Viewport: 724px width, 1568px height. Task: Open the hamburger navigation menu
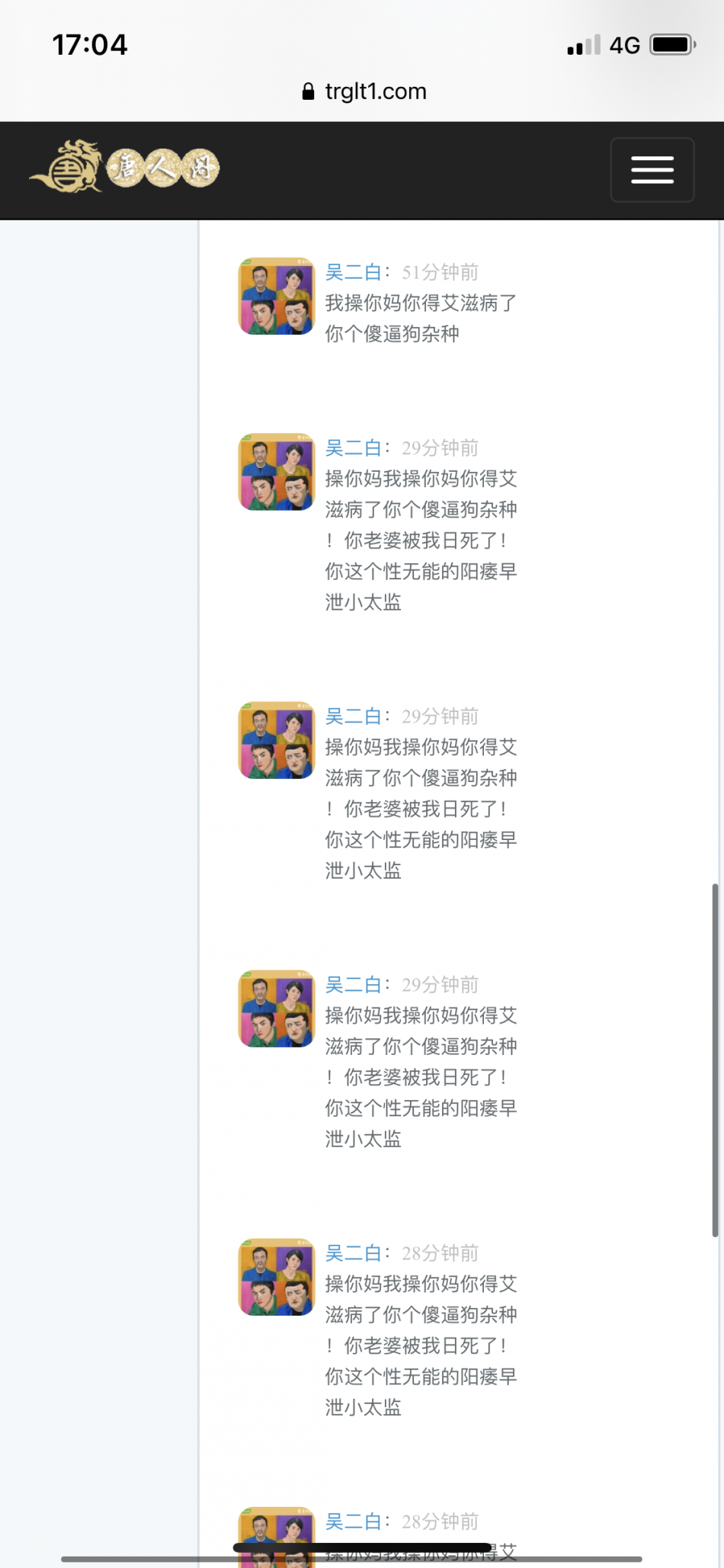(652, 170)
